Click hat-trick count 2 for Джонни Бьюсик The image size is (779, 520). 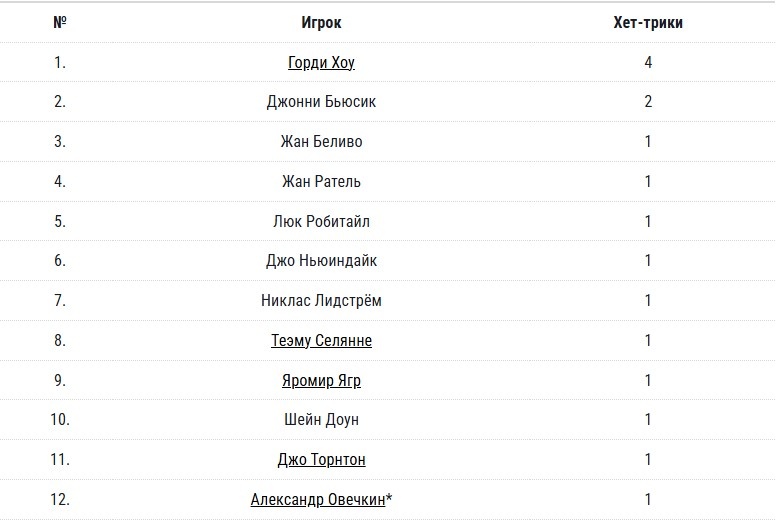648,102
